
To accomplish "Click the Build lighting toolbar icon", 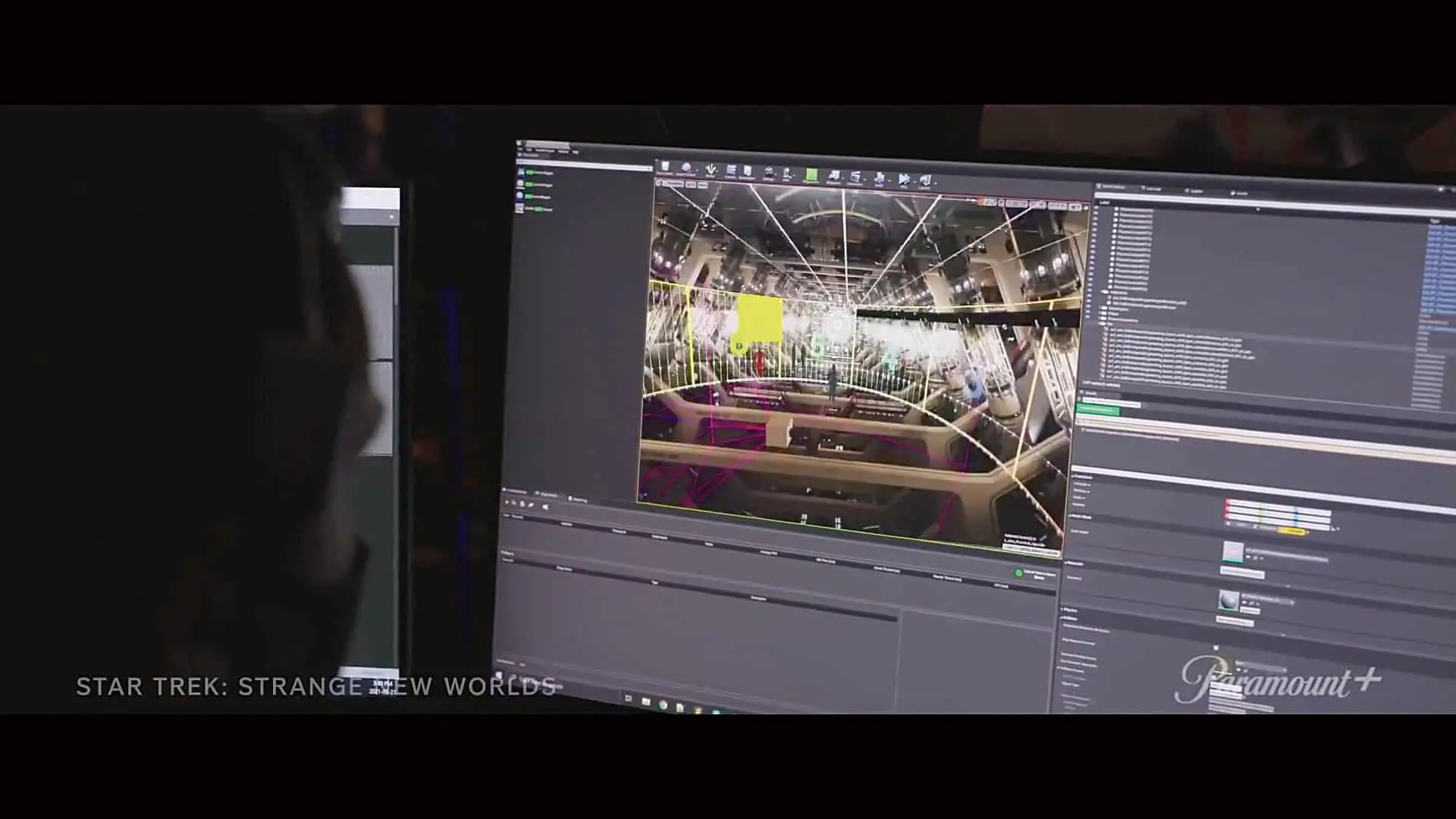I will [879, 179].
